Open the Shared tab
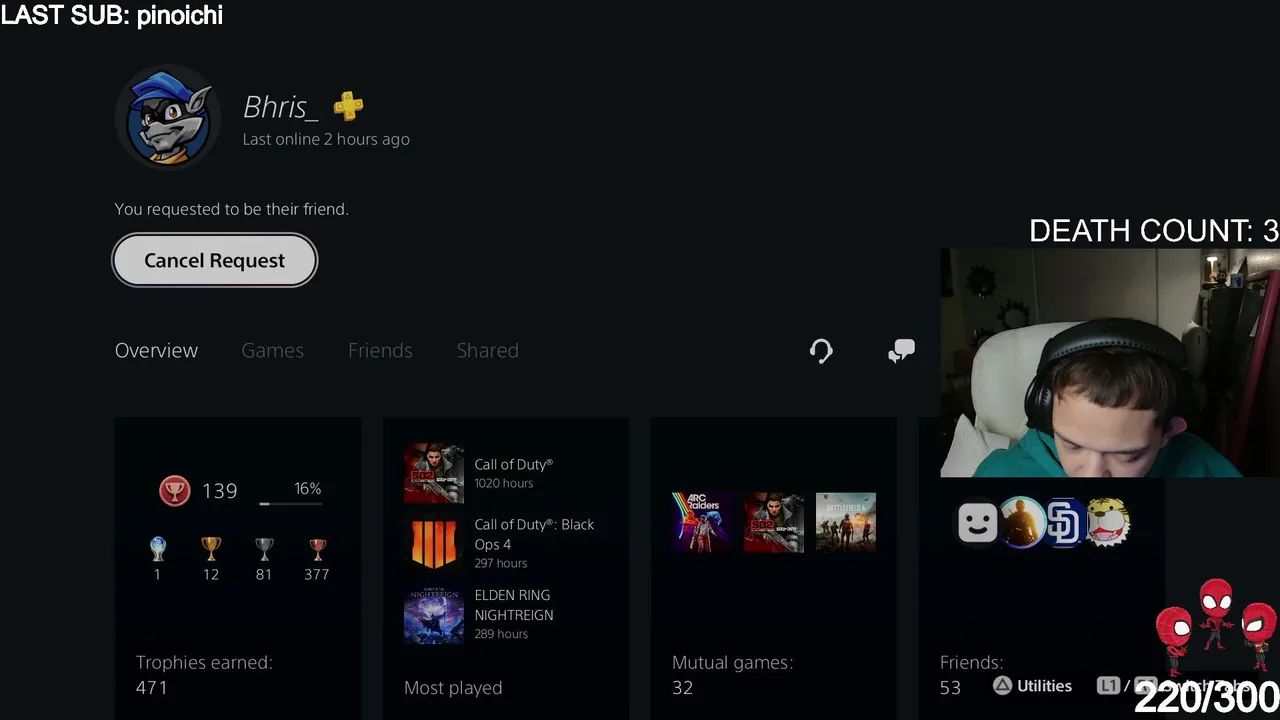1280x720 pixels. (x=487, y=350)
